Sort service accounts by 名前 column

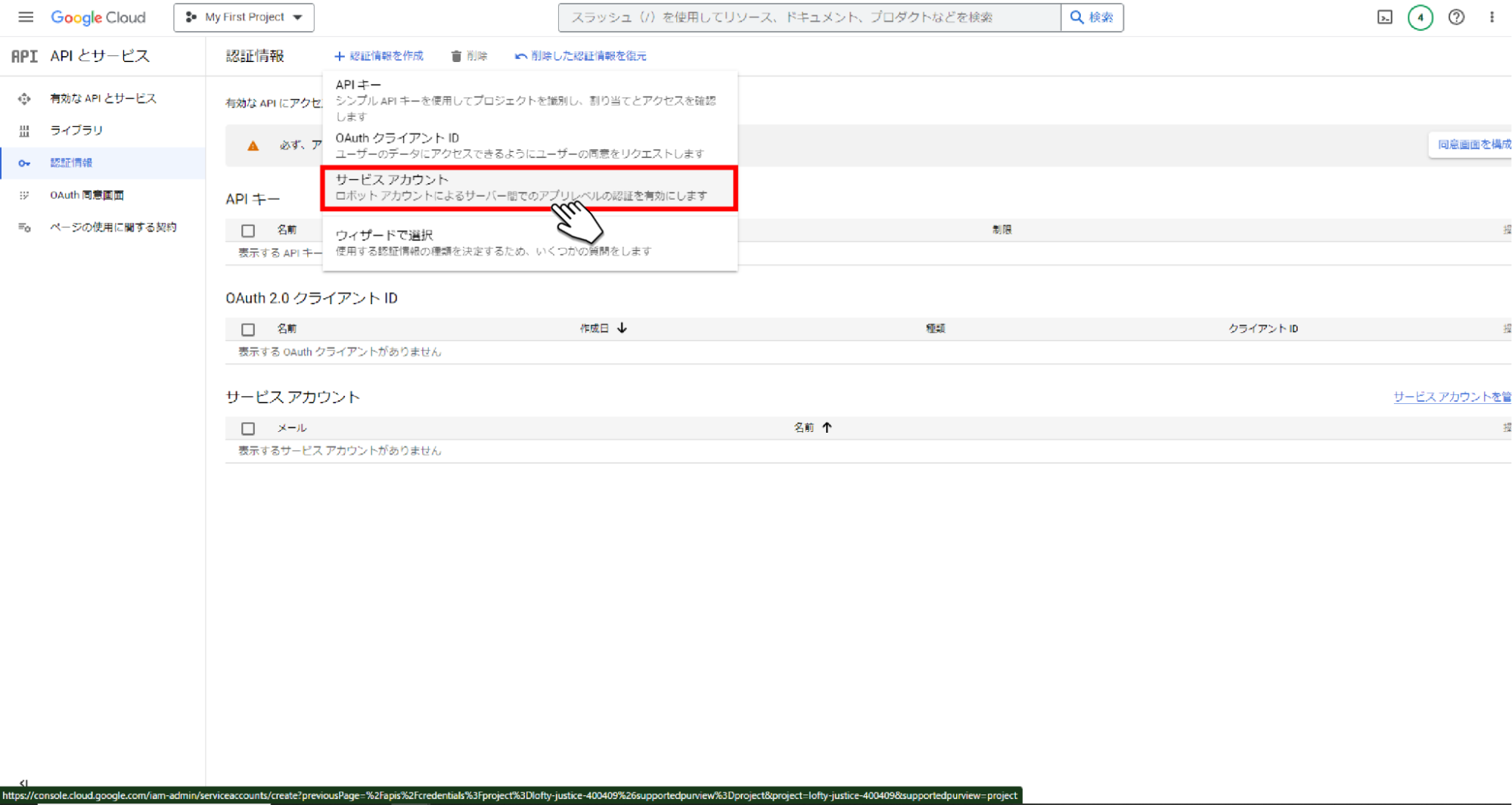(x=803, y=427)
